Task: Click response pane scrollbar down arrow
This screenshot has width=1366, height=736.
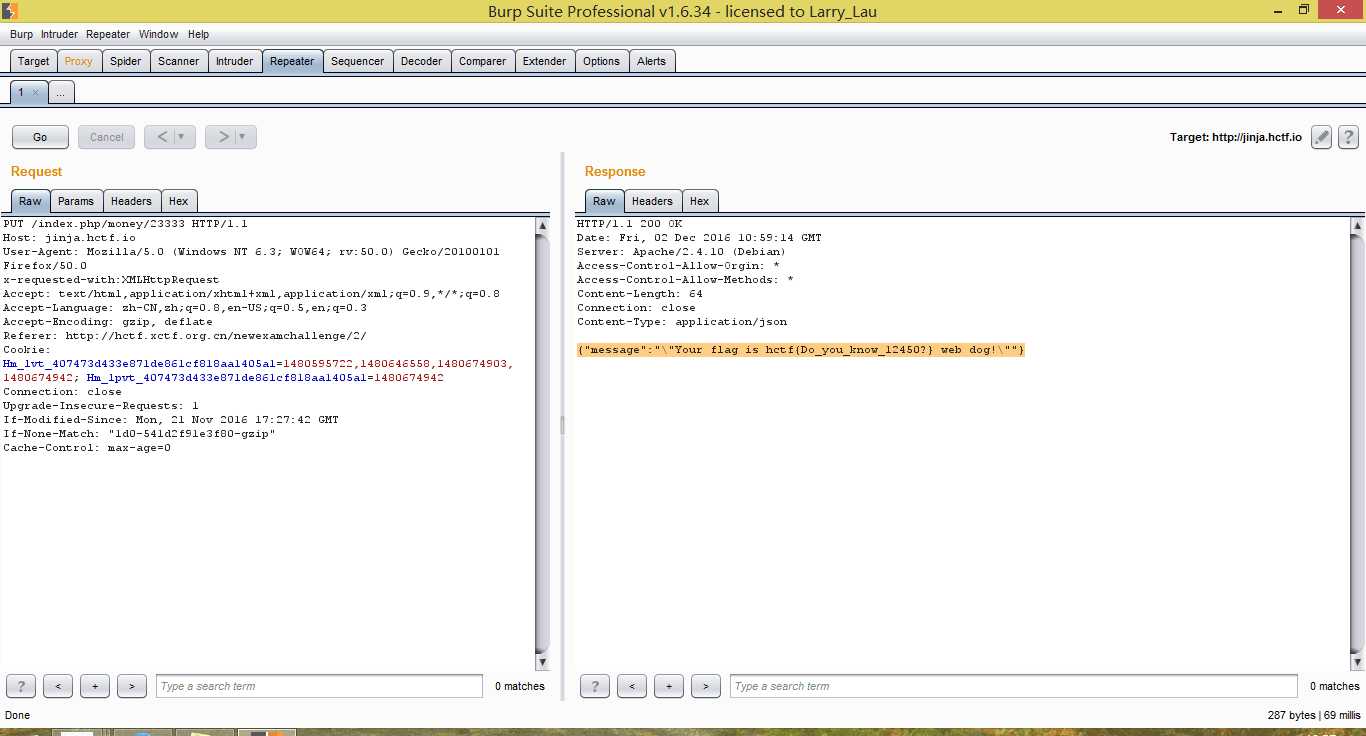Action: click(x=1356, y=662)
